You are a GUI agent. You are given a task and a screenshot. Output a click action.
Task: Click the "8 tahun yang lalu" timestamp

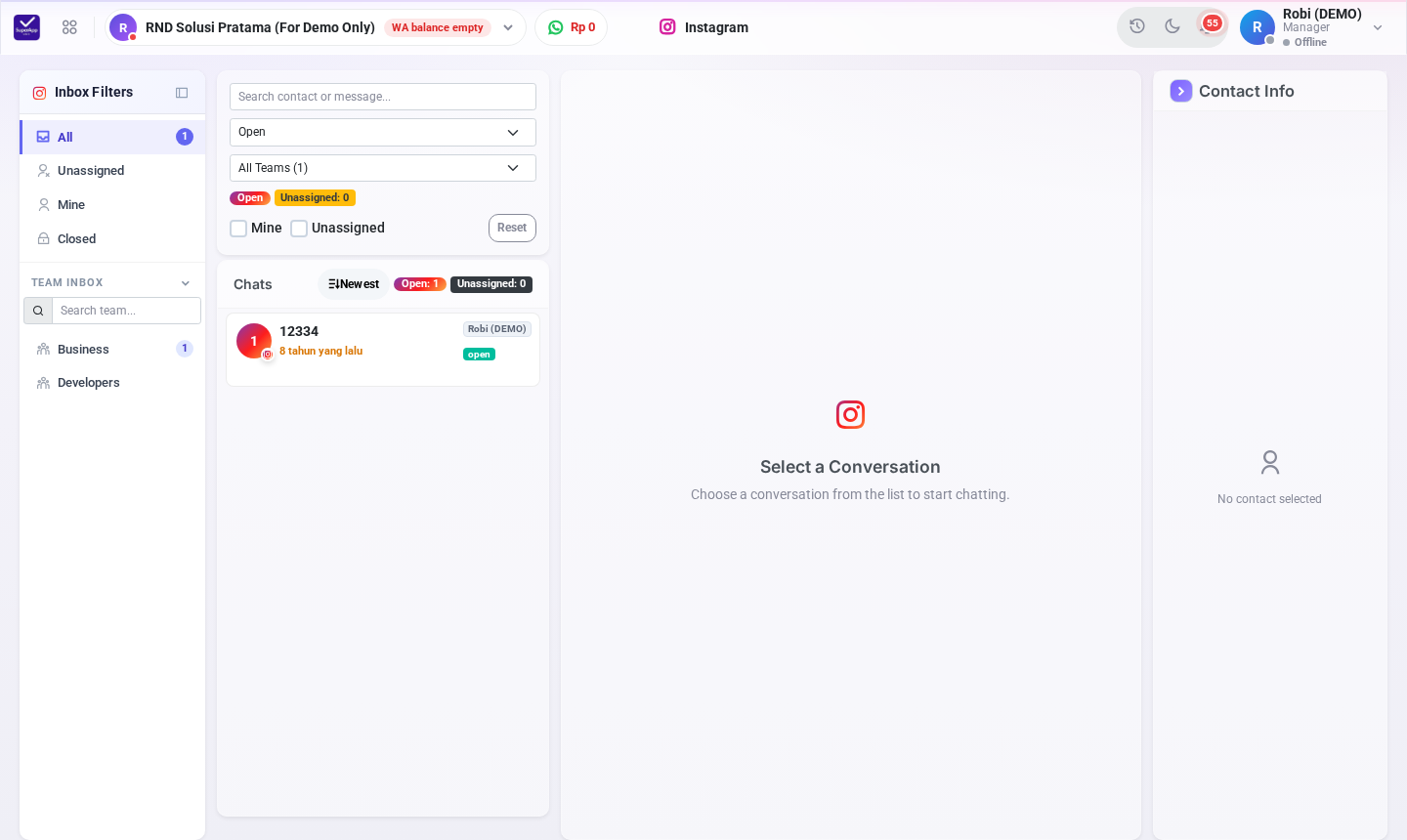(321, 351)
